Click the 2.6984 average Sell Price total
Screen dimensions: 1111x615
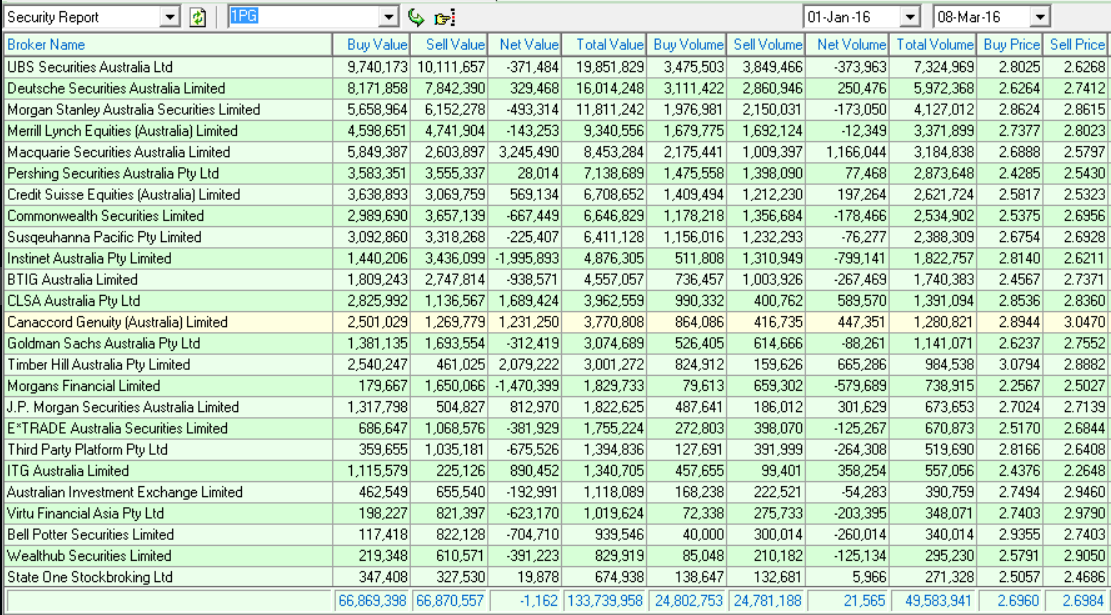point(1074,601)
